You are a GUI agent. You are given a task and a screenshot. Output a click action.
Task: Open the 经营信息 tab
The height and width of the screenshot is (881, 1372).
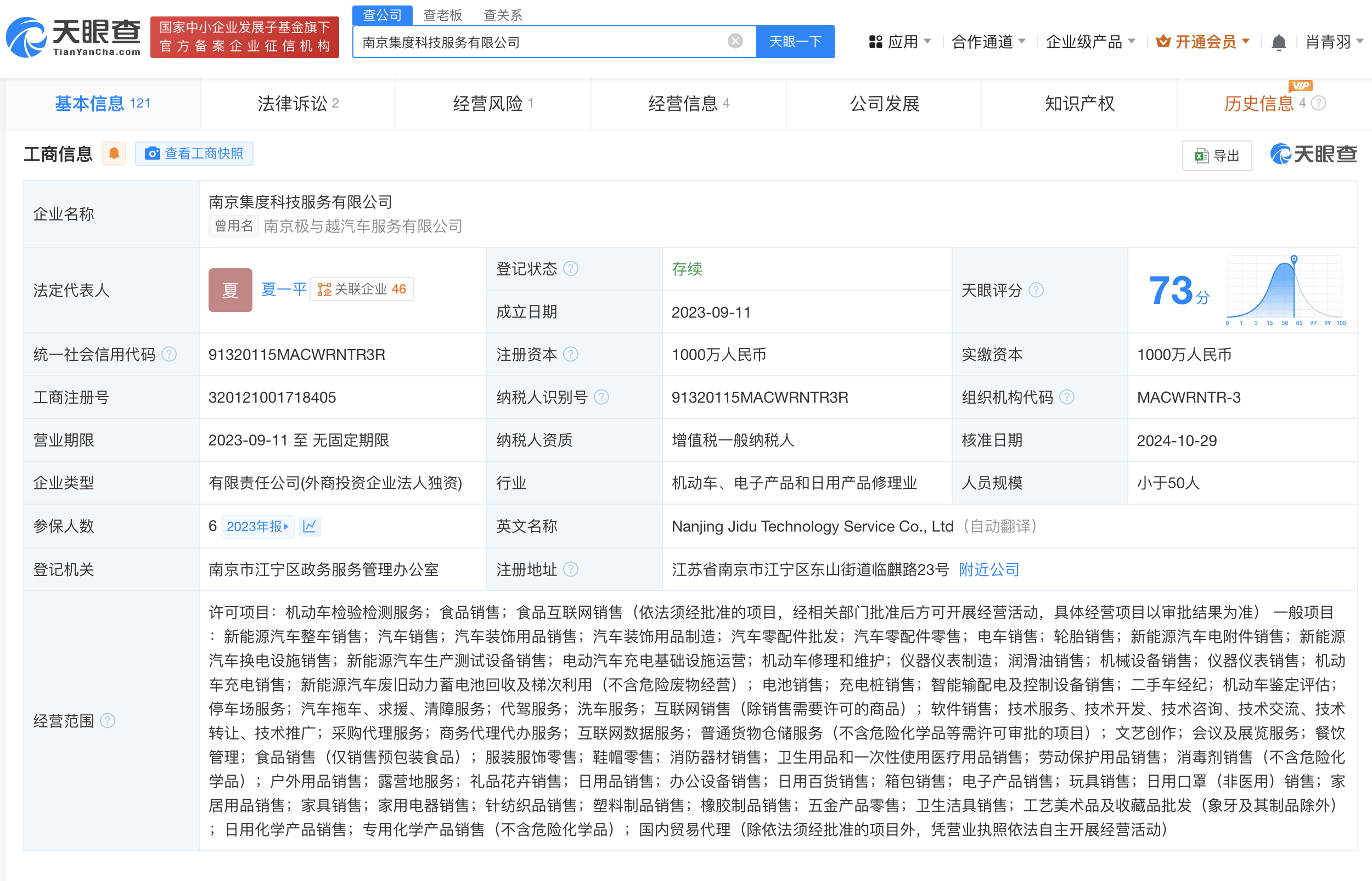(688, 104)
